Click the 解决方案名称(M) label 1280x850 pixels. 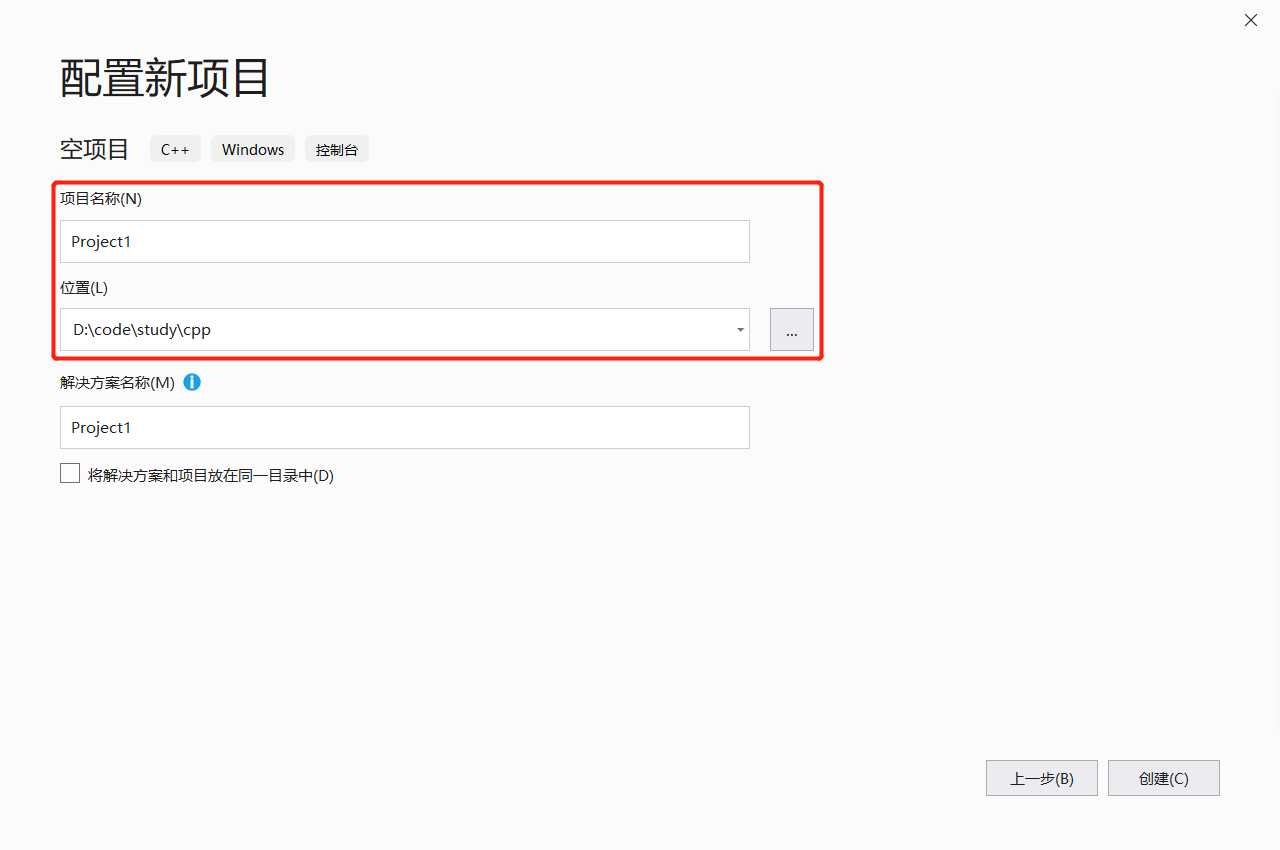117,382
